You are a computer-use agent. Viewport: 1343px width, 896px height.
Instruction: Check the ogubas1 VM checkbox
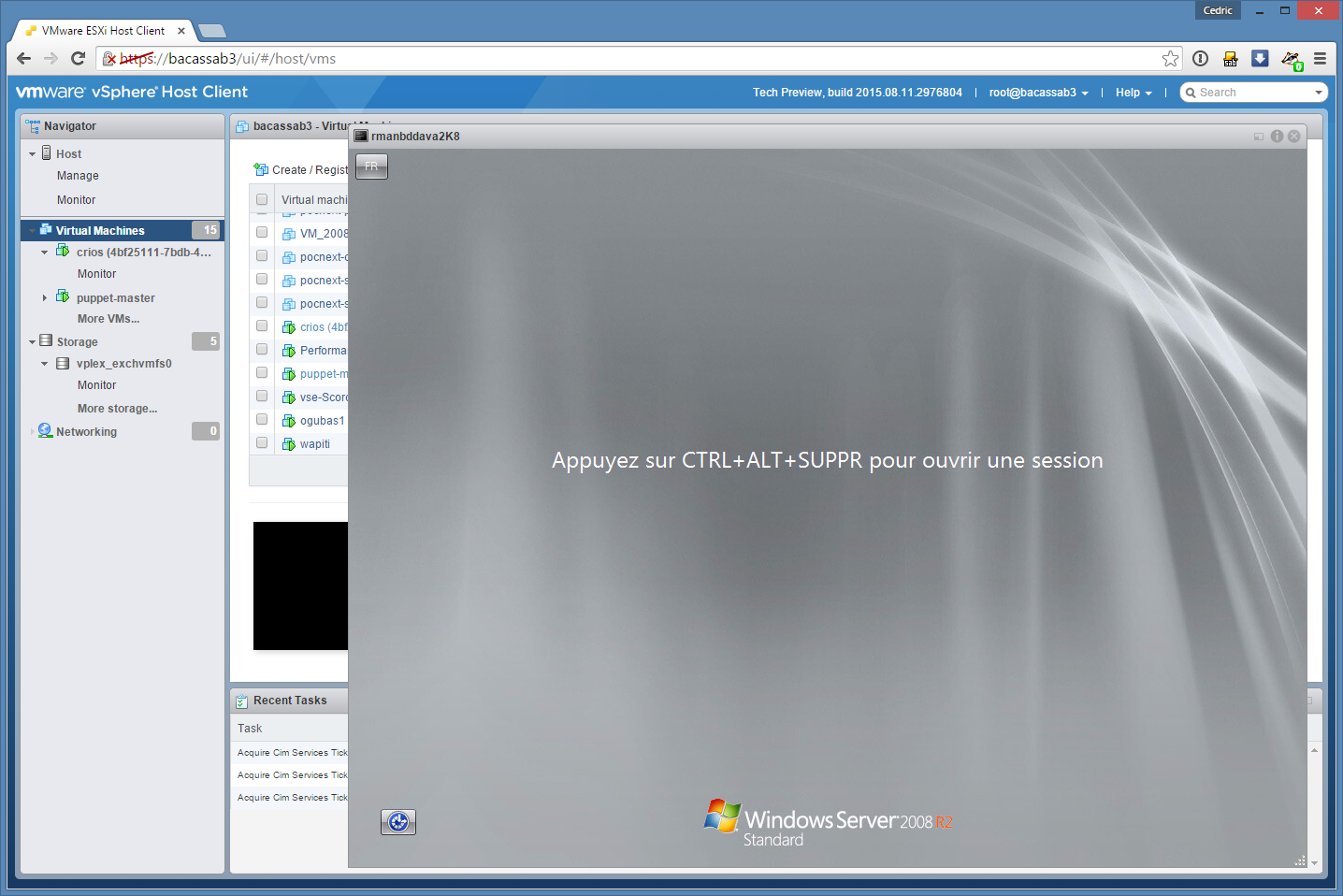pos(262,420)
